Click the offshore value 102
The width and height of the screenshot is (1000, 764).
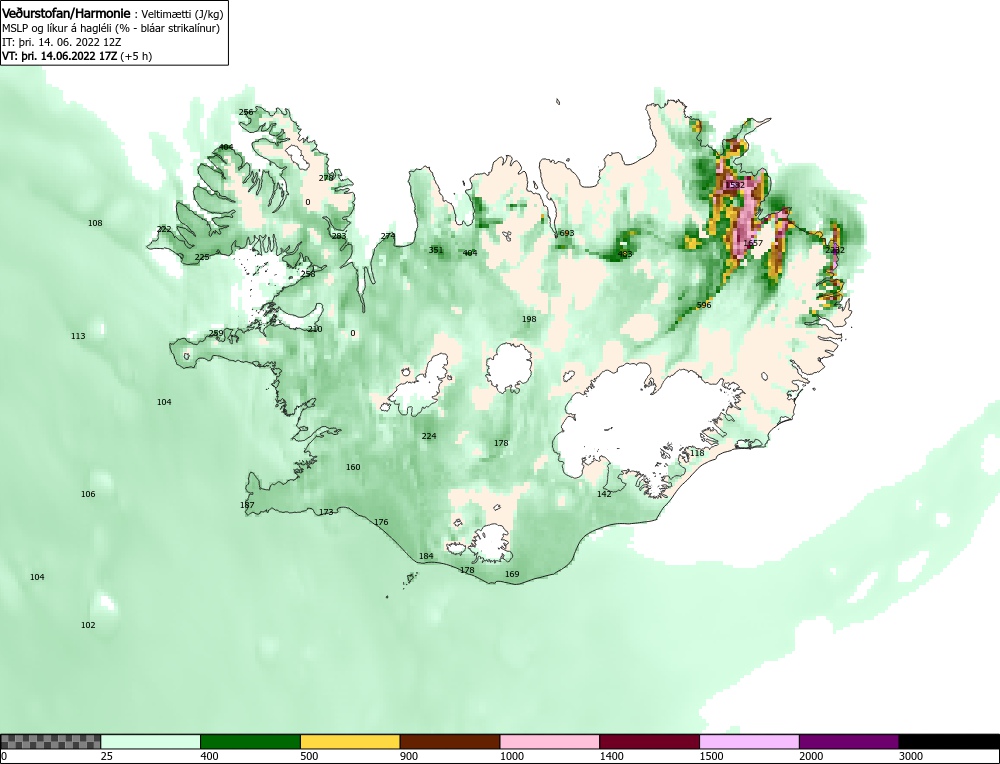[x=88, y=624]
